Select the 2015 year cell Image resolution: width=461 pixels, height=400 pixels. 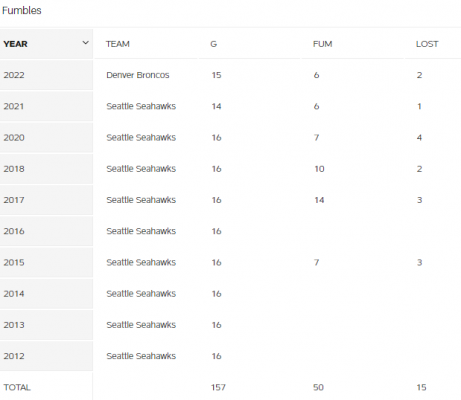tap(46, 262)
